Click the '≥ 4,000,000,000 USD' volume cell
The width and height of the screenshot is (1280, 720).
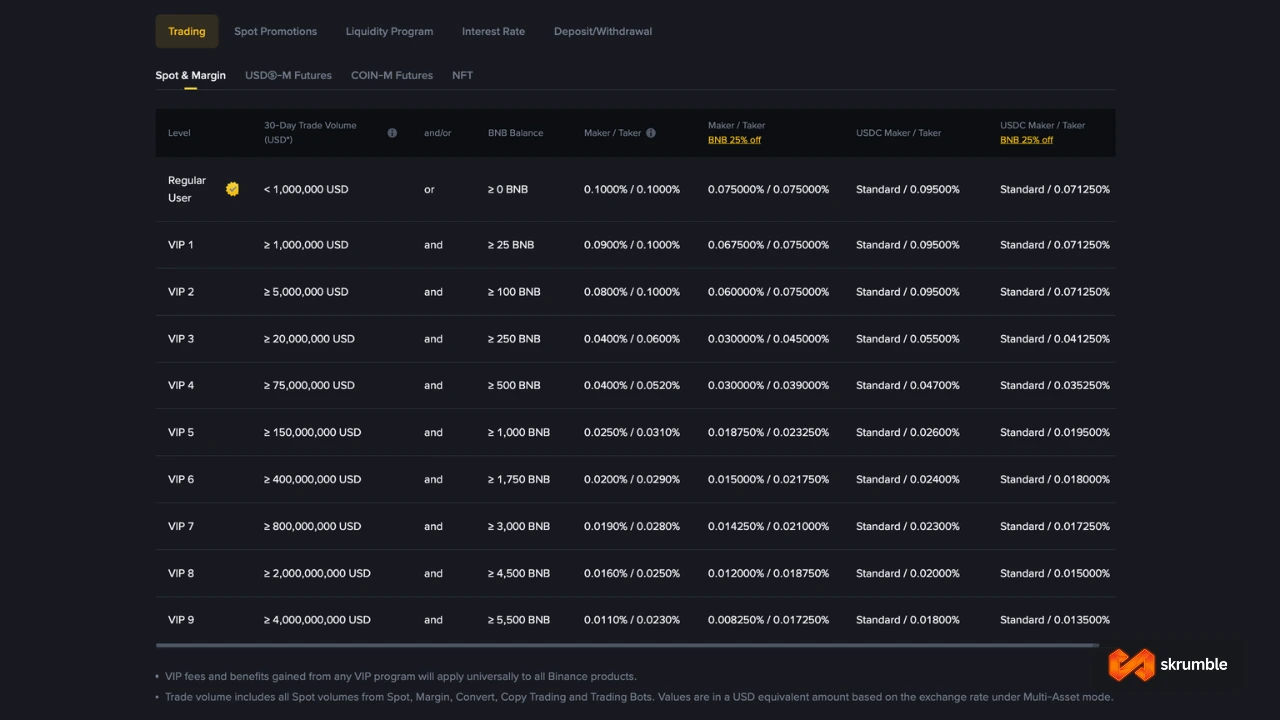317,620
